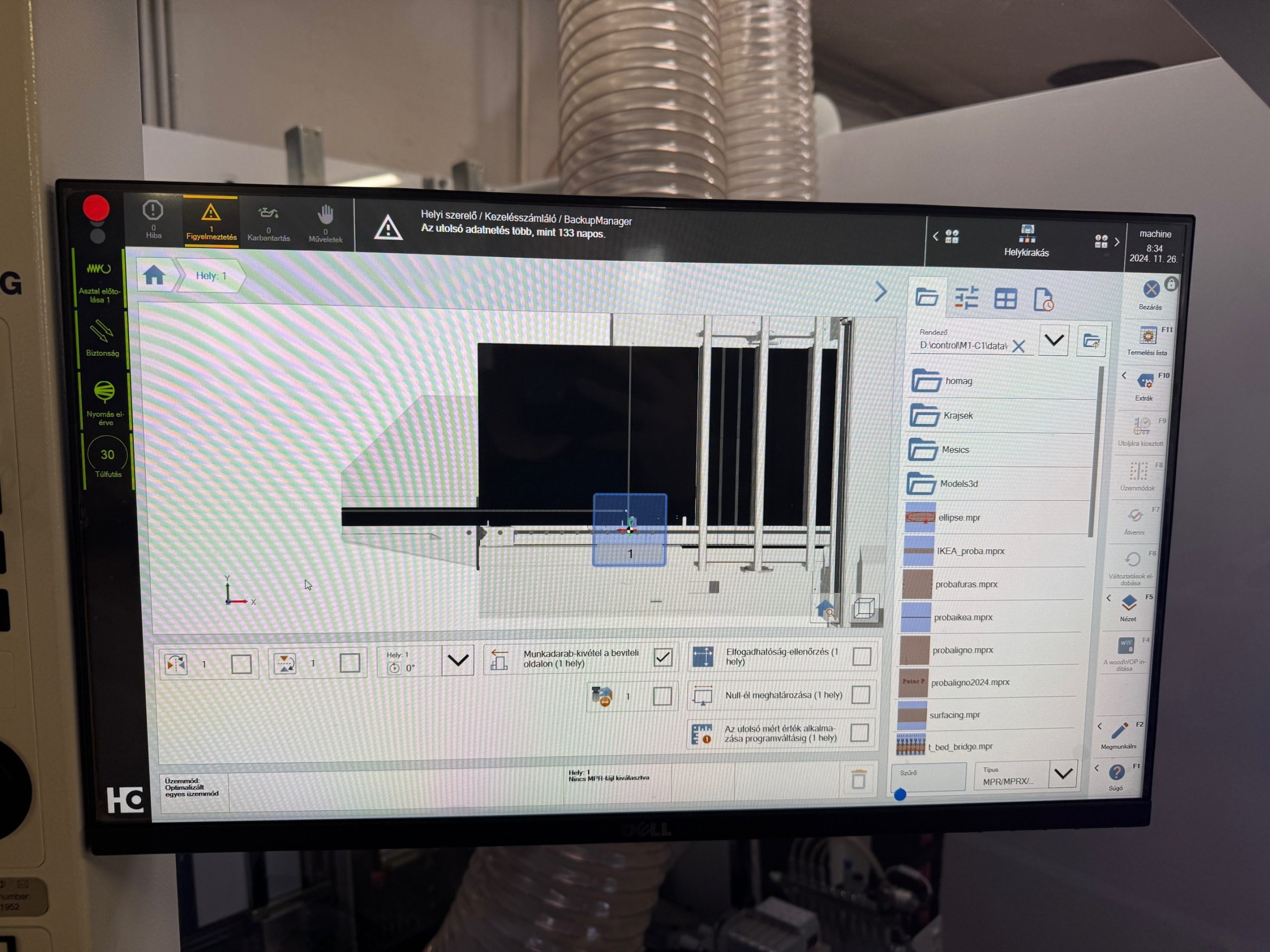Image resolution: width=1270 pixels, height=952 pixels.
Task: Open the Hiba errors indicator
Action: (153, 219)
